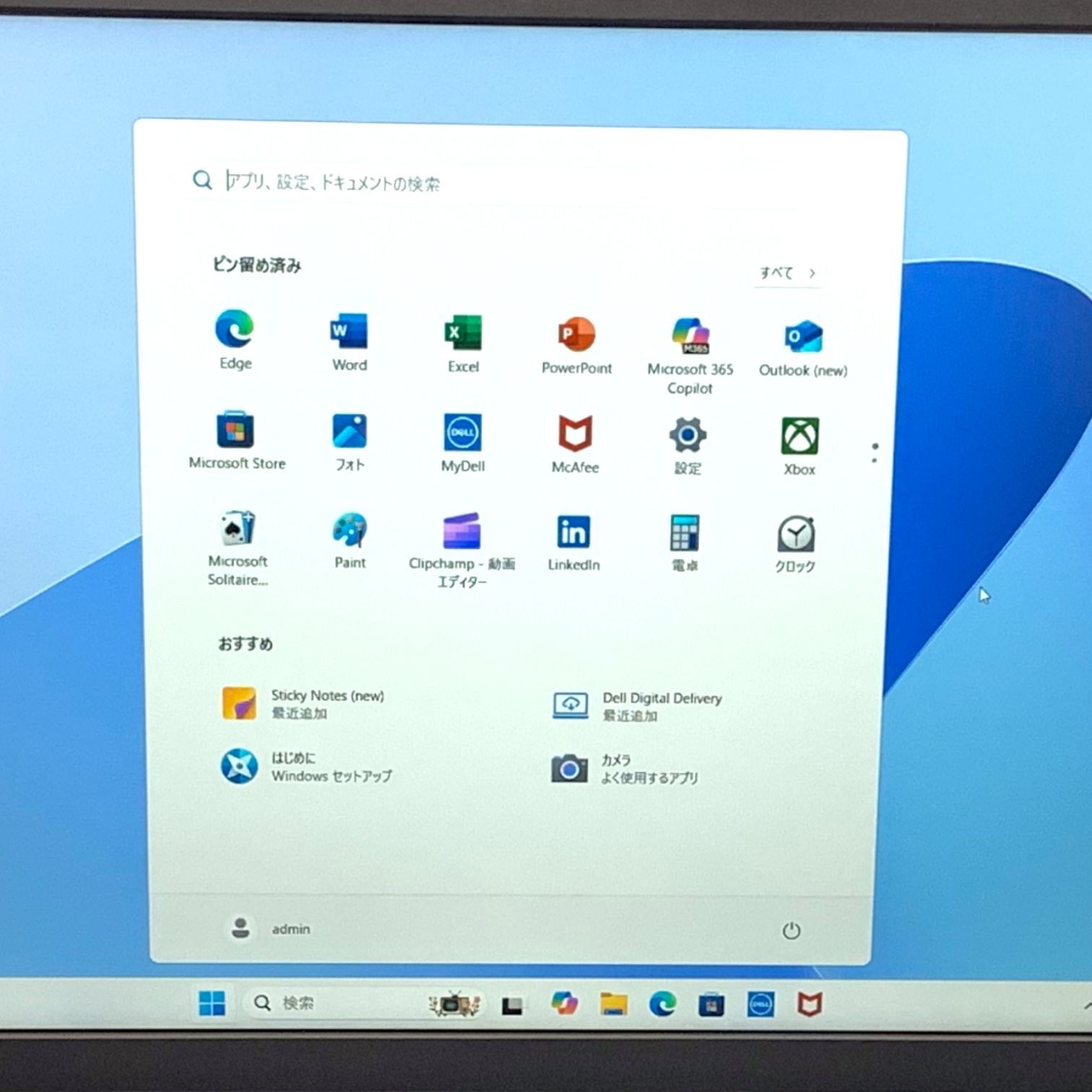This screenshot has height=1092, width=1092.
Task: Open Dell Digital Delivery recommendation
Action: coord(638,706)
